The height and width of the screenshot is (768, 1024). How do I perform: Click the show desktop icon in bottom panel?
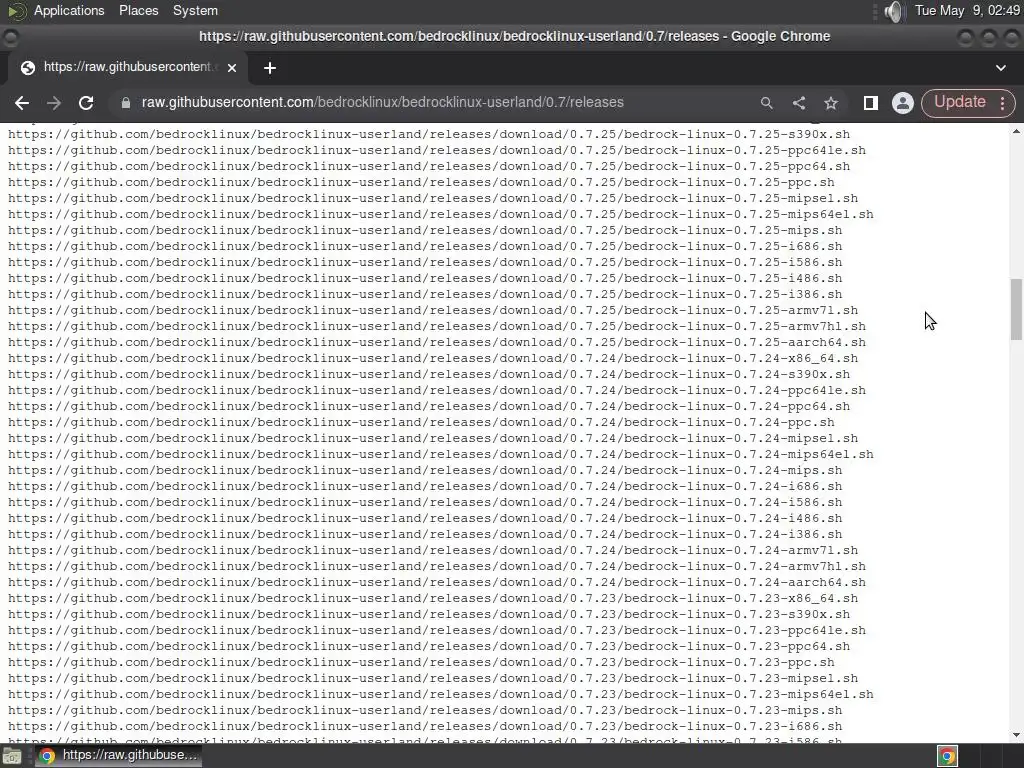(12, 756)
